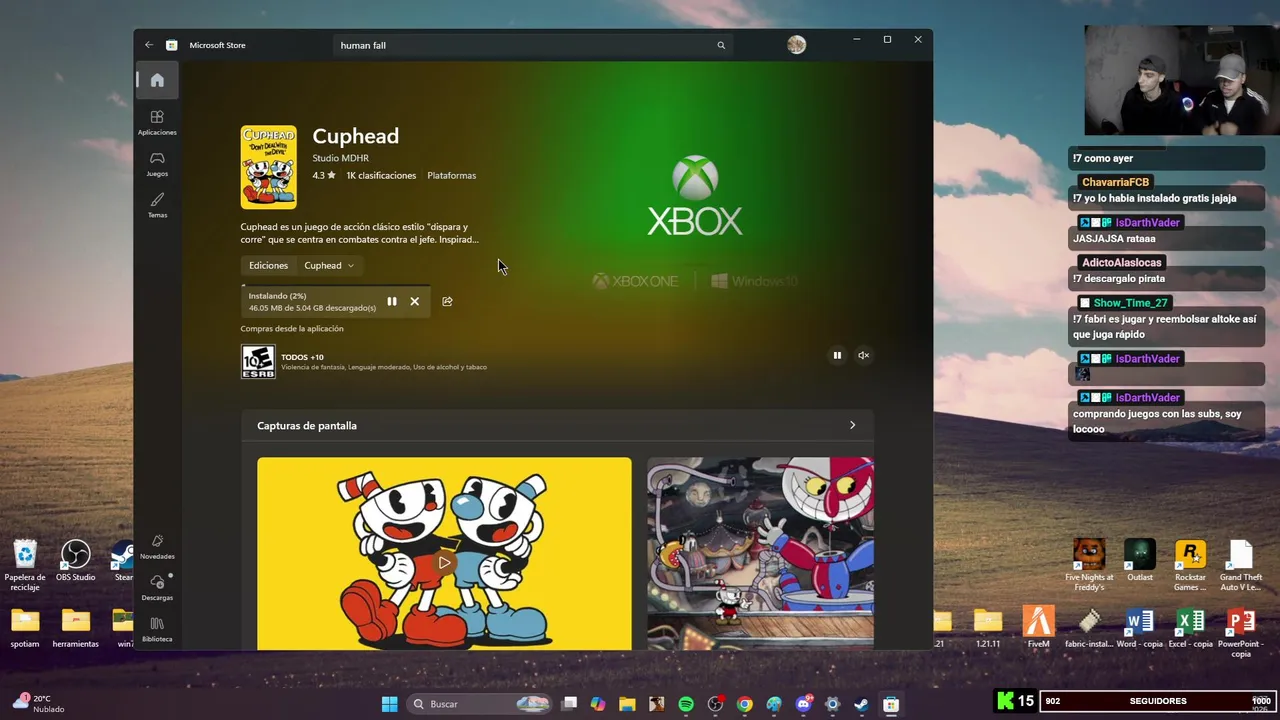Open the Studio MDHR publisher link
Image resolution: width=1280 pixels, height=720 pixels.
pos(340,158)
